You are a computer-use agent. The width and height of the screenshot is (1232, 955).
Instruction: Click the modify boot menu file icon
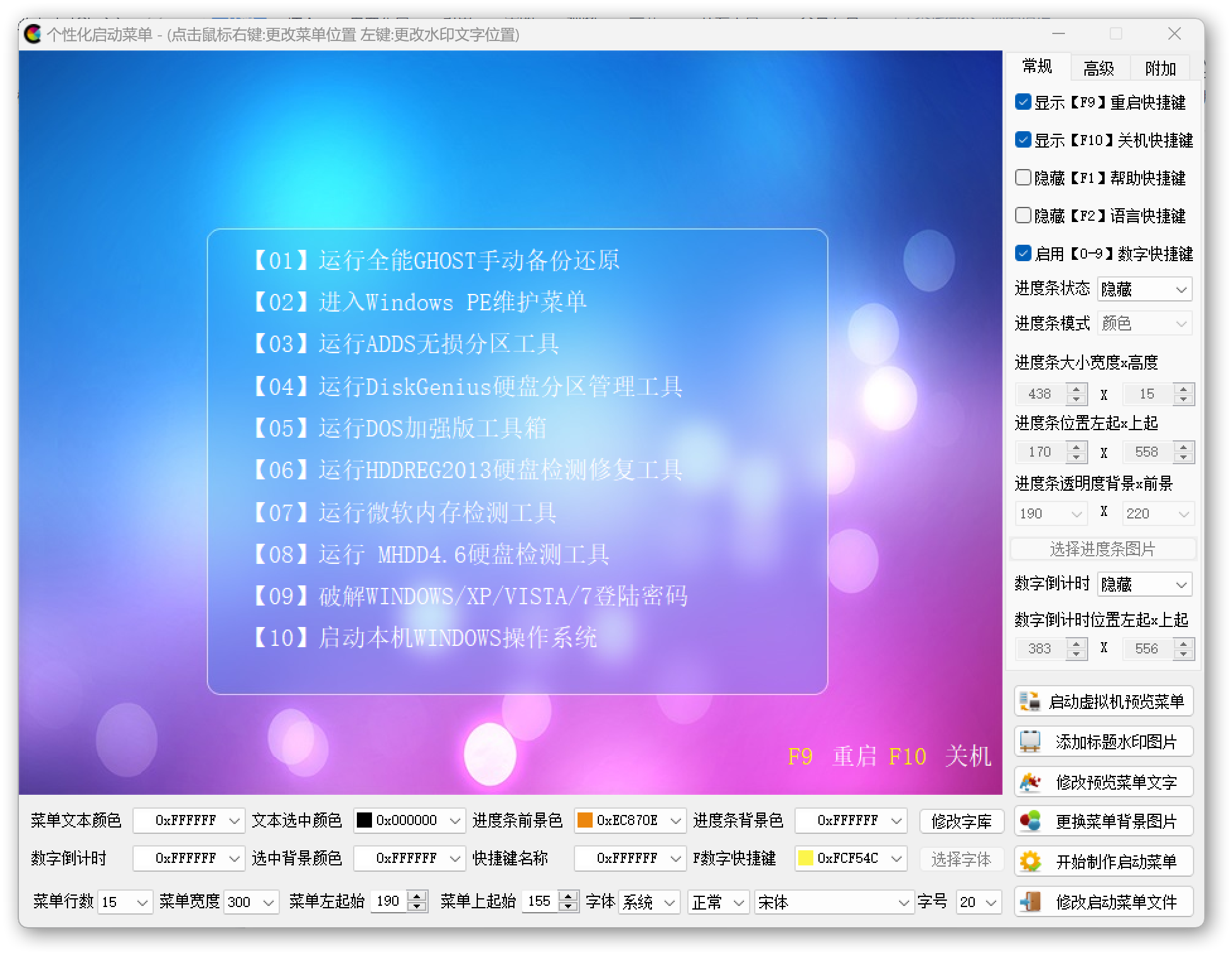click(x=1030, y=901)
